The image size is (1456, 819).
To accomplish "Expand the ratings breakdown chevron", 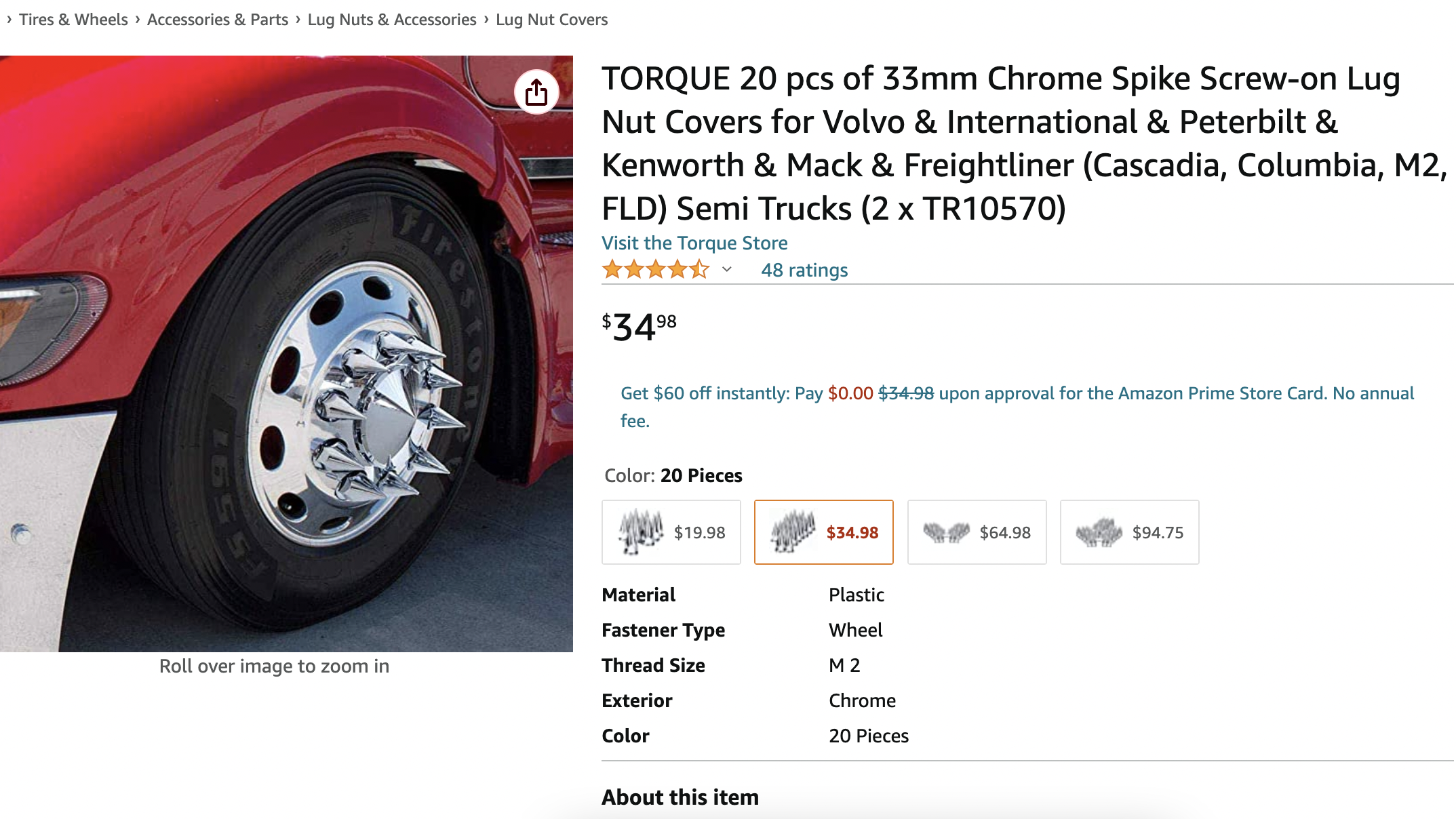I will 727,270.
